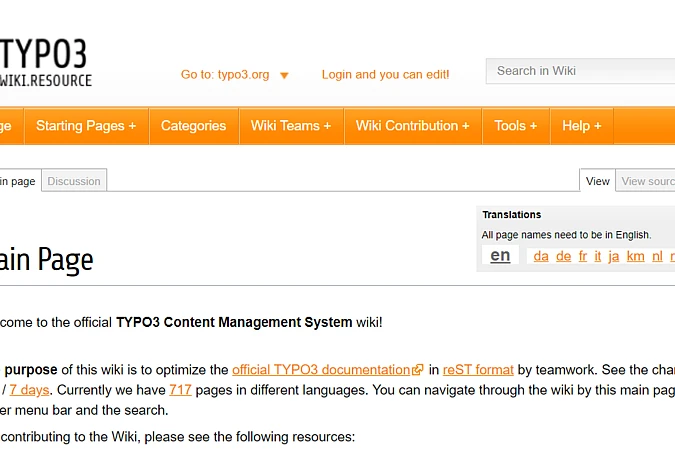675x450 pixels.
Task: Expand the Starting Pages + menu
Action: point(86,126)
